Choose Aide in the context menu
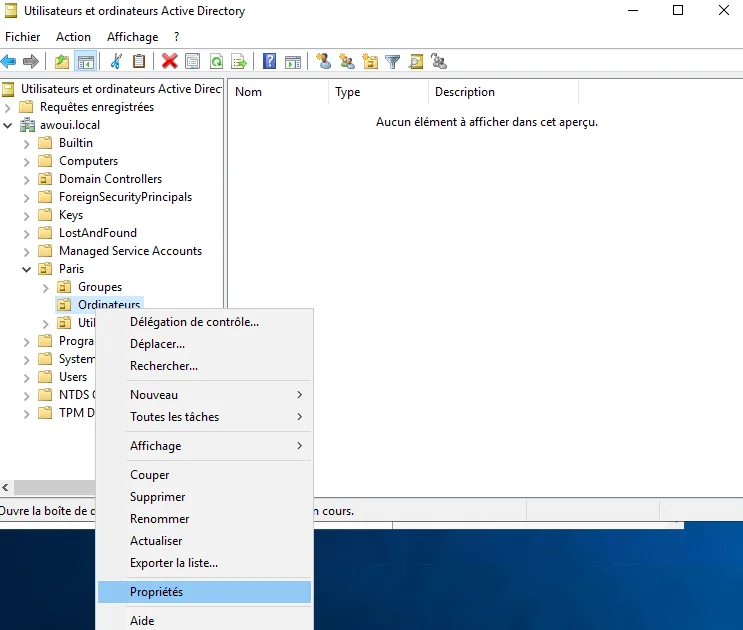This screenshot has width=743, height=630. tap(204, 621)
